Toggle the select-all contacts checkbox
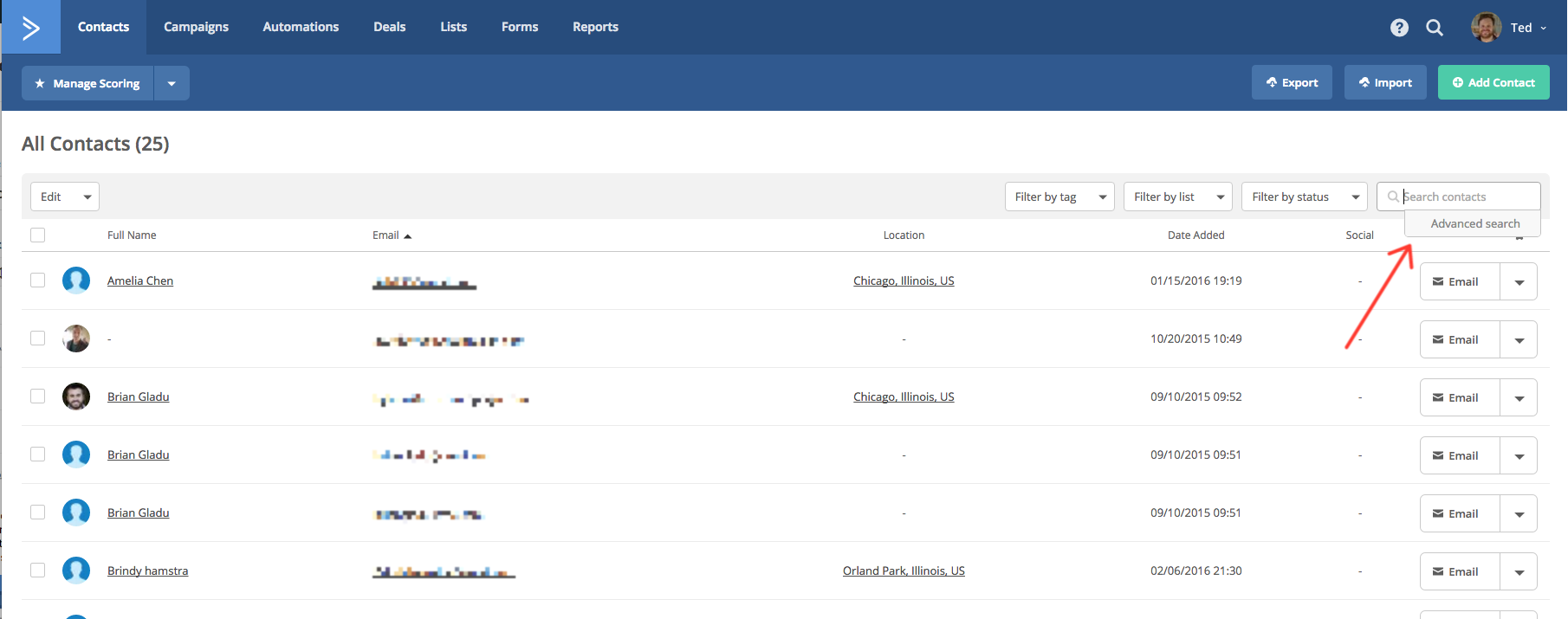This screenshot has height=619, width=1568. coord(38,235)
